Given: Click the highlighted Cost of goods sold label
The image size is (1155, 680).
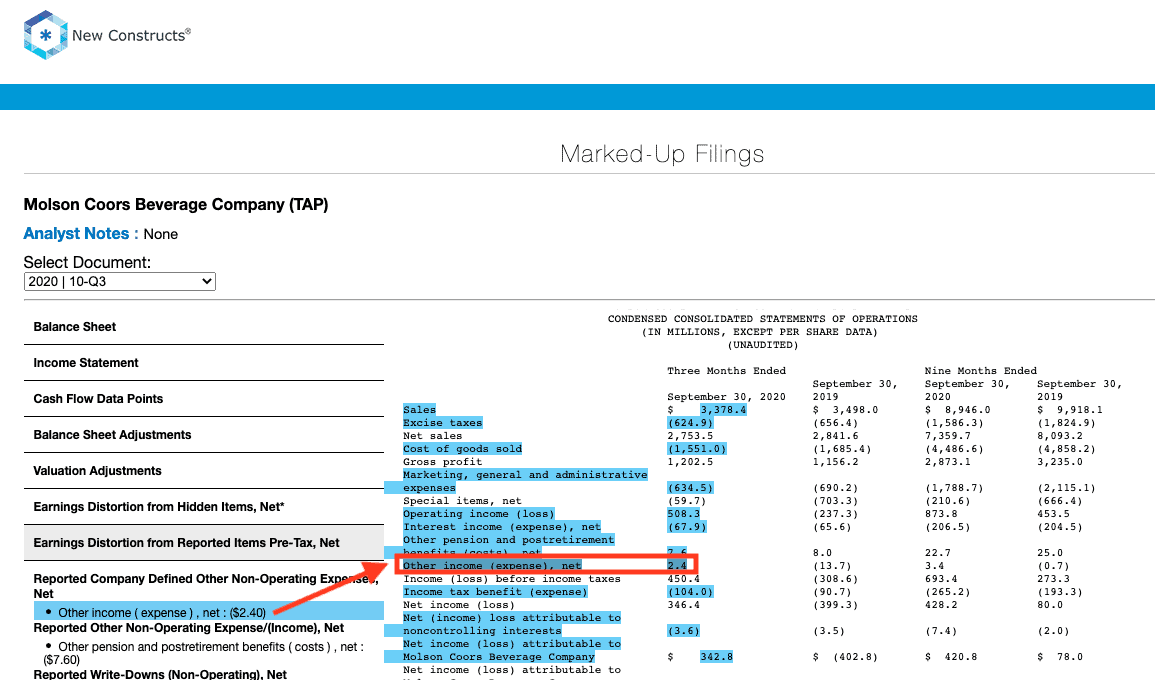Looking at the screenshot, I should (x=463, y=449).
